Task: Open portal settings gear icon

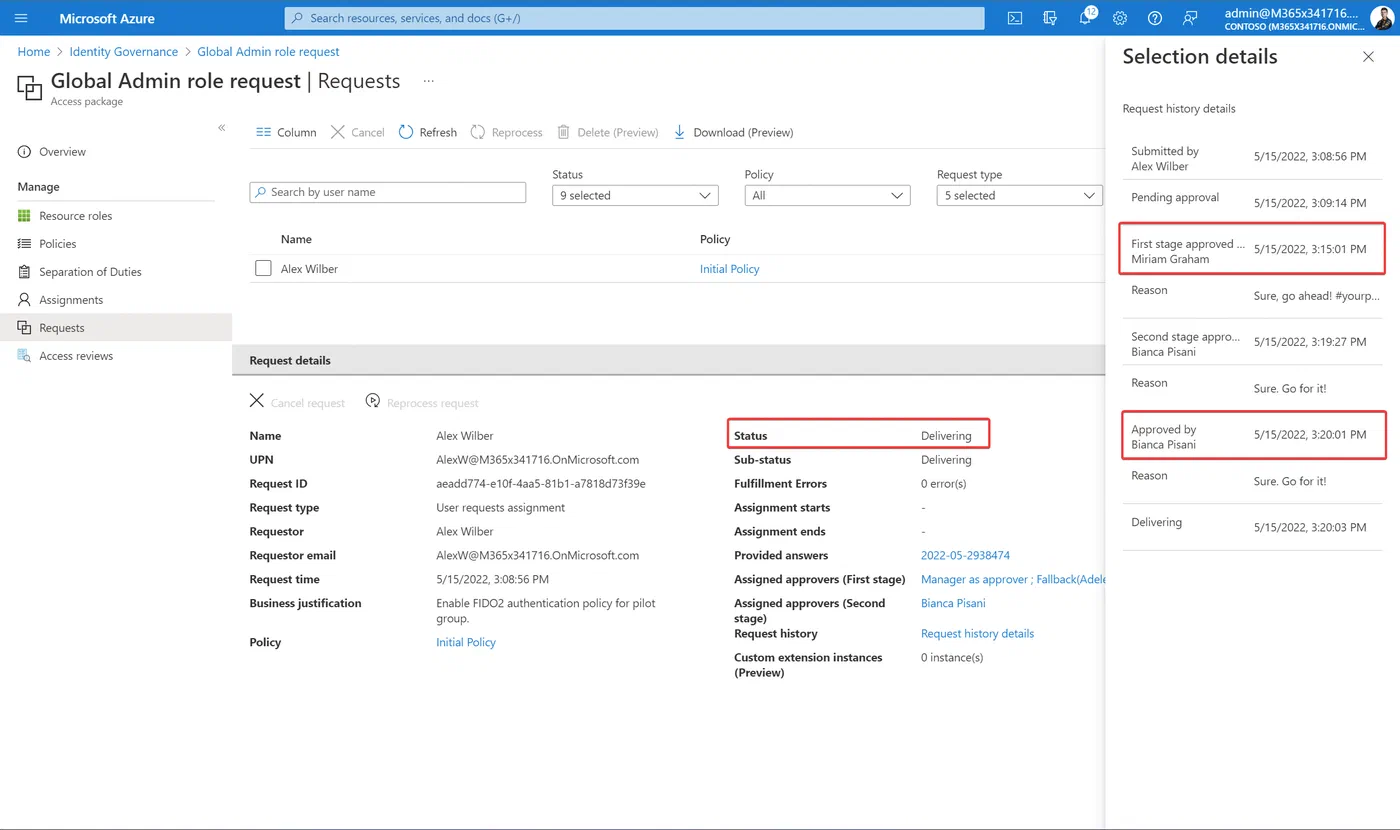Action: tap(1120, 18)
